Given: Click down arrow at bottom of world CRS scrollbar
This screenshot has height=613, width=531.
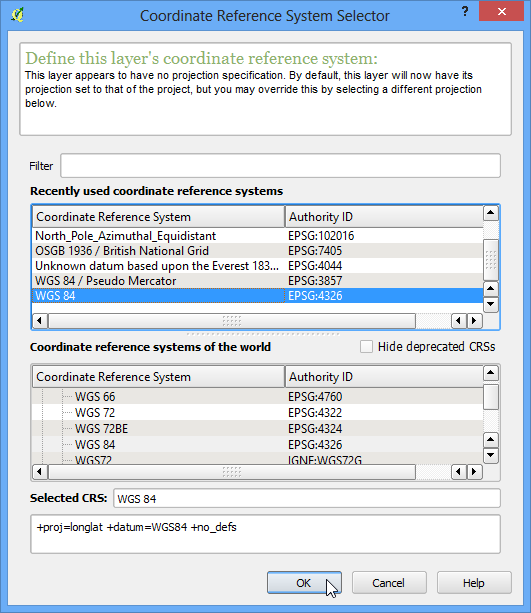Looking at the screenshot, I should (x=491, y=455).
